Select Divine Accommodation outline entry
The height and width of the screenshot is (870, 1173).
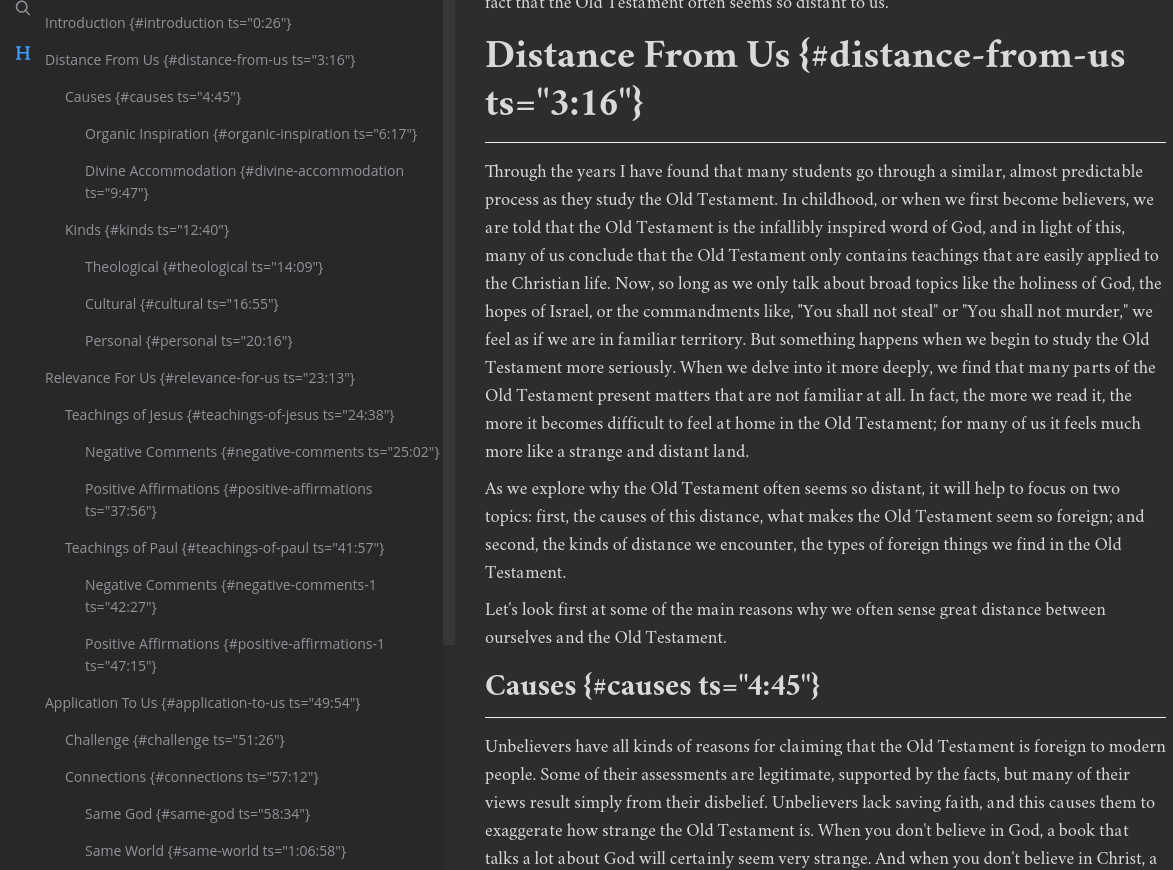click(245, 182)
